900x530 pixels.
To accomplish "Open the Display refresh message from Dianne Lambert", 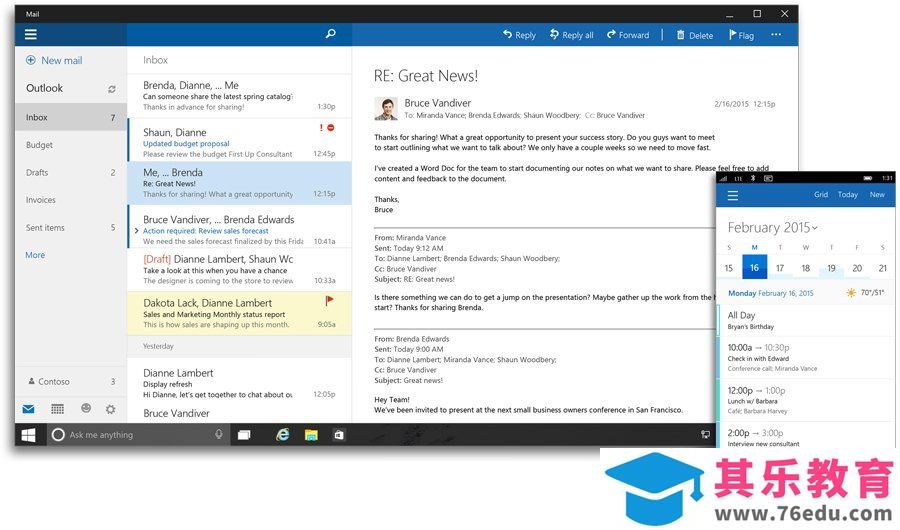I will (239, 383).
